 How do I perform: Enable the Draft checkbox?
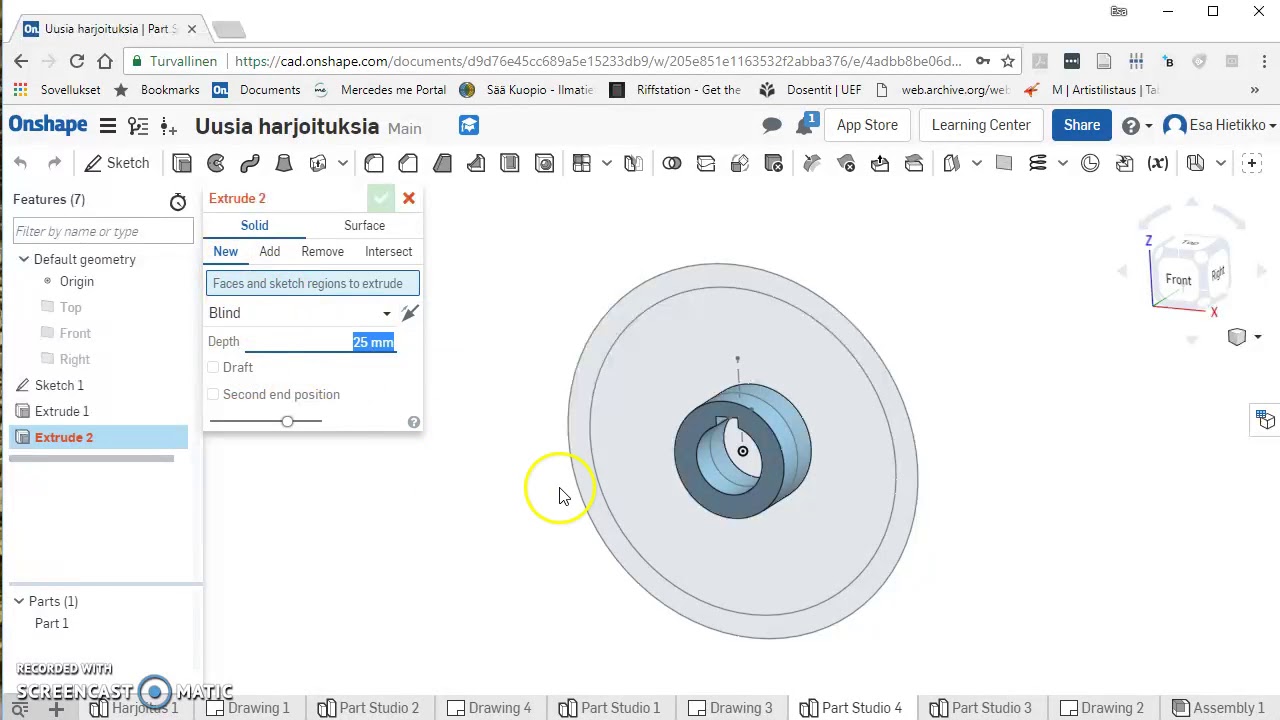213,367
